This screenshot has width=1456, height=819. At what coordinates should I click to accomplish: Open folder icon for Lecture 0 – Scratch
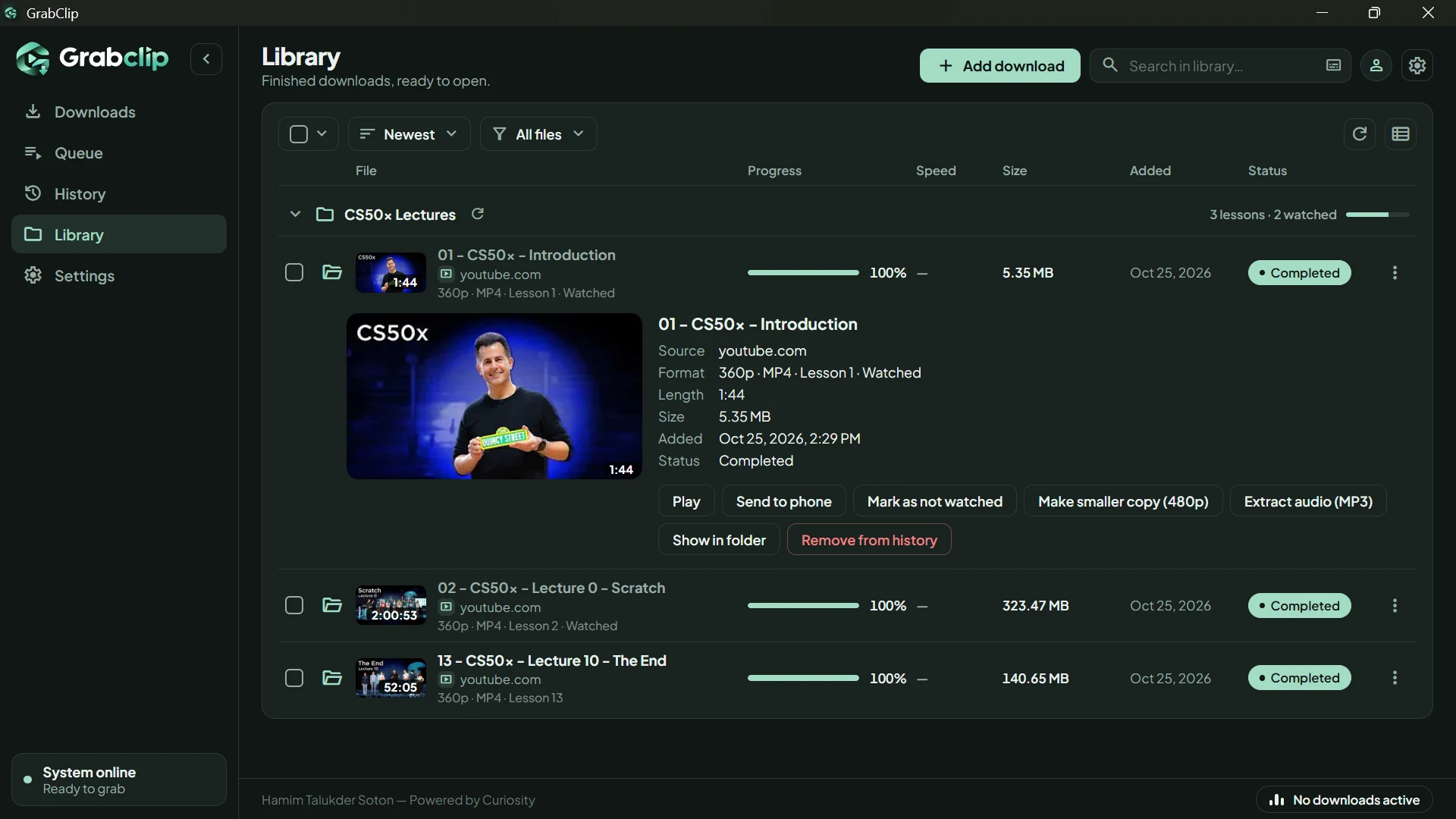(x=332, y=606)
